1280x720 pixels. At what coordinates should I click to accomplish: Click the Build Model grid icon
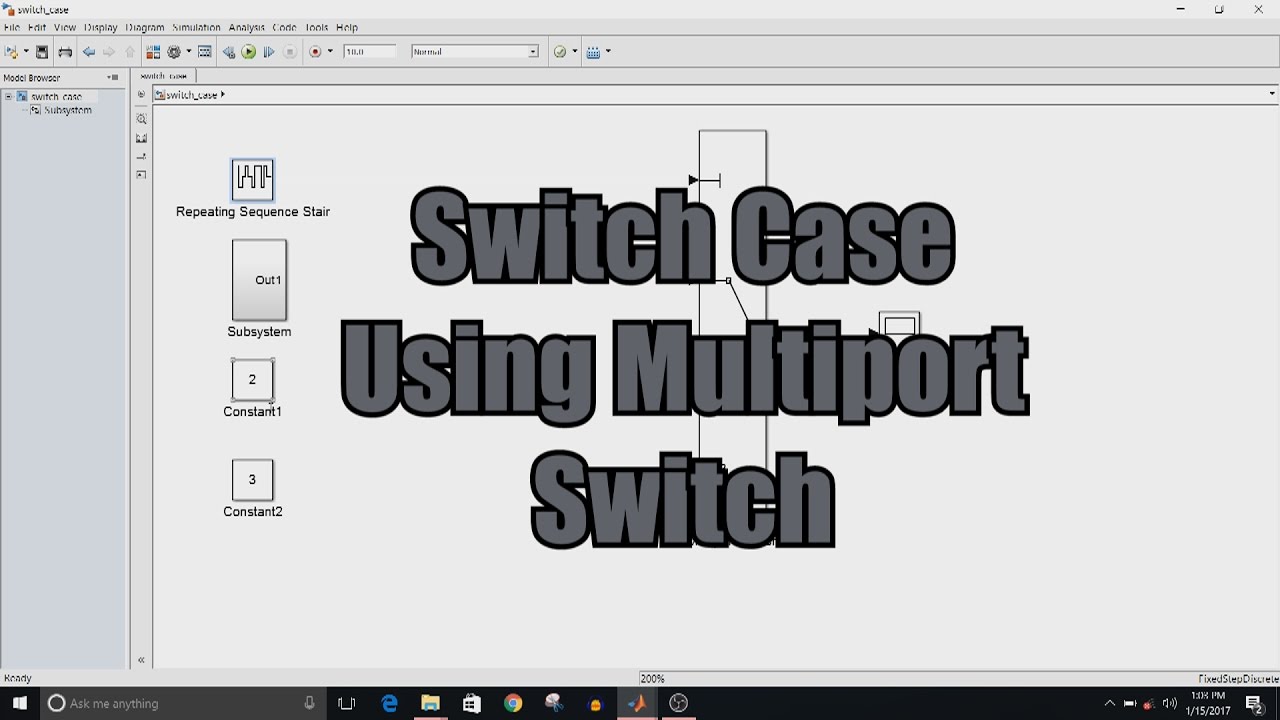[593, 52]
